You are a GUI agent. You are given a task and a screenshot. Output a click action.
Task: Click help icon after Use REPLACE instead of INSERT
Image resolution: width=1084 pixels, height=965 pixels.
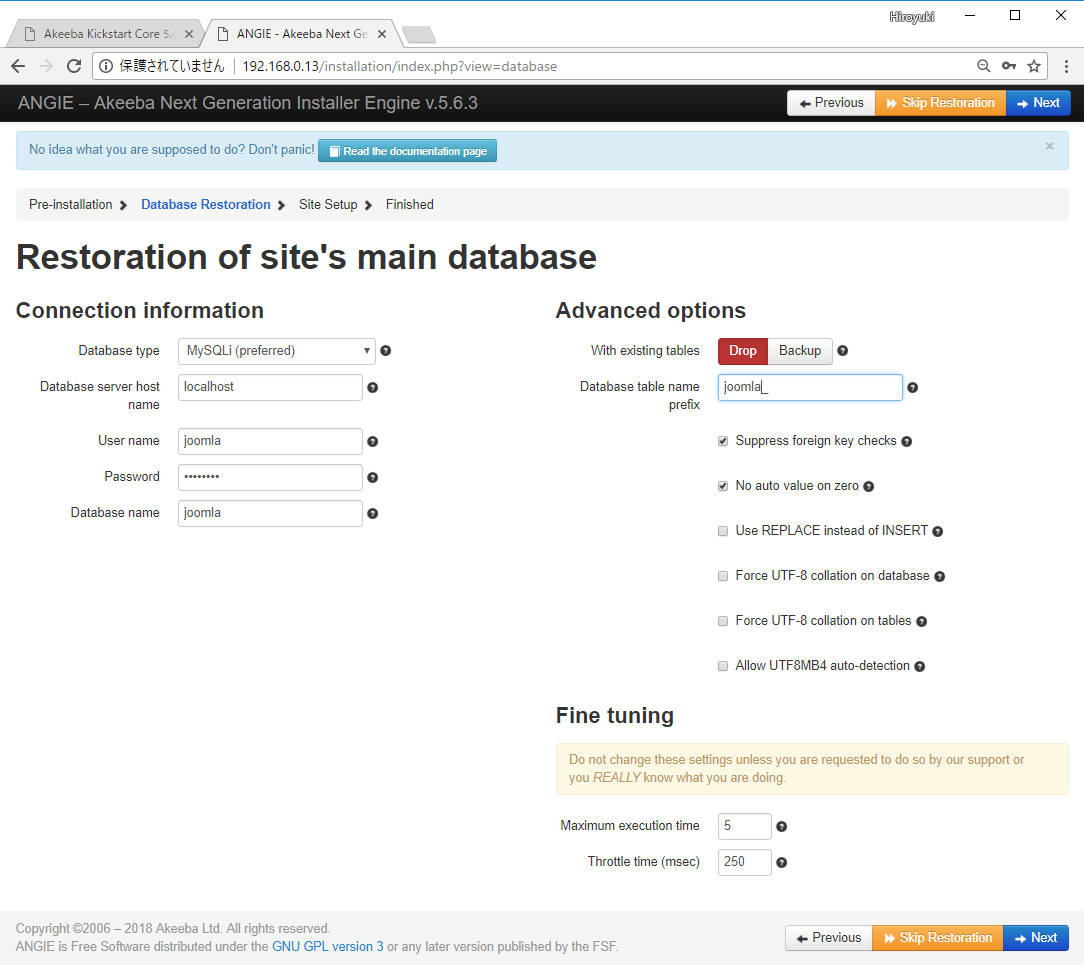[937, 531]
